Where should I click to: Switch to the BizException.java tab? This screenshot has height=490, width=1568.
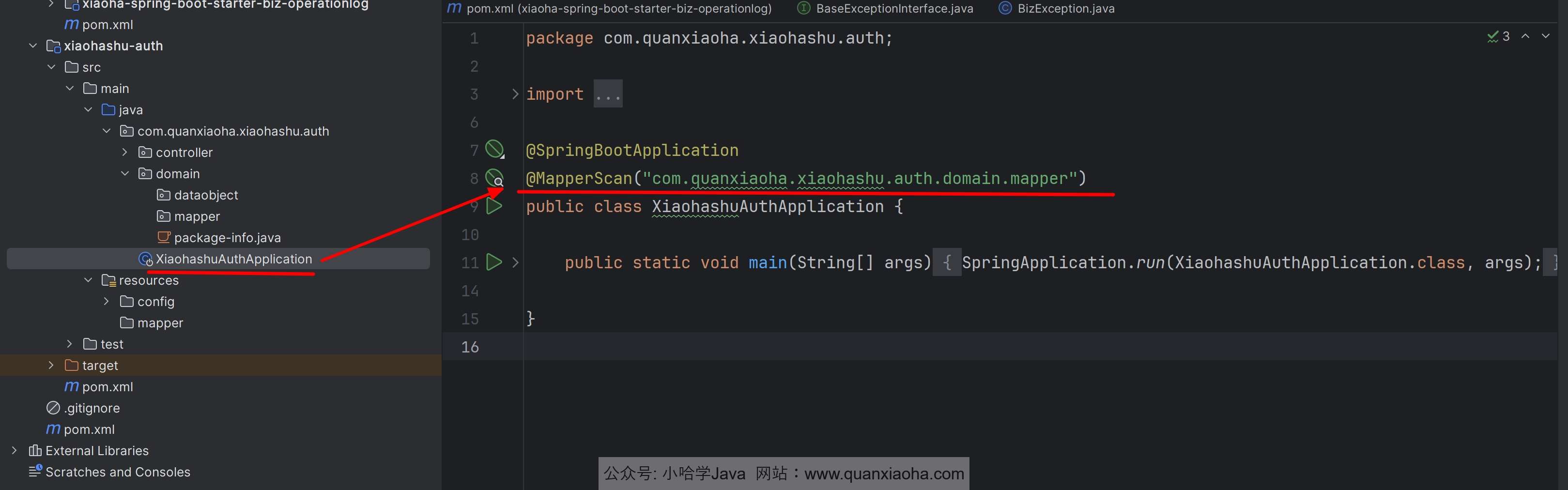click(x=1065, y=9)
